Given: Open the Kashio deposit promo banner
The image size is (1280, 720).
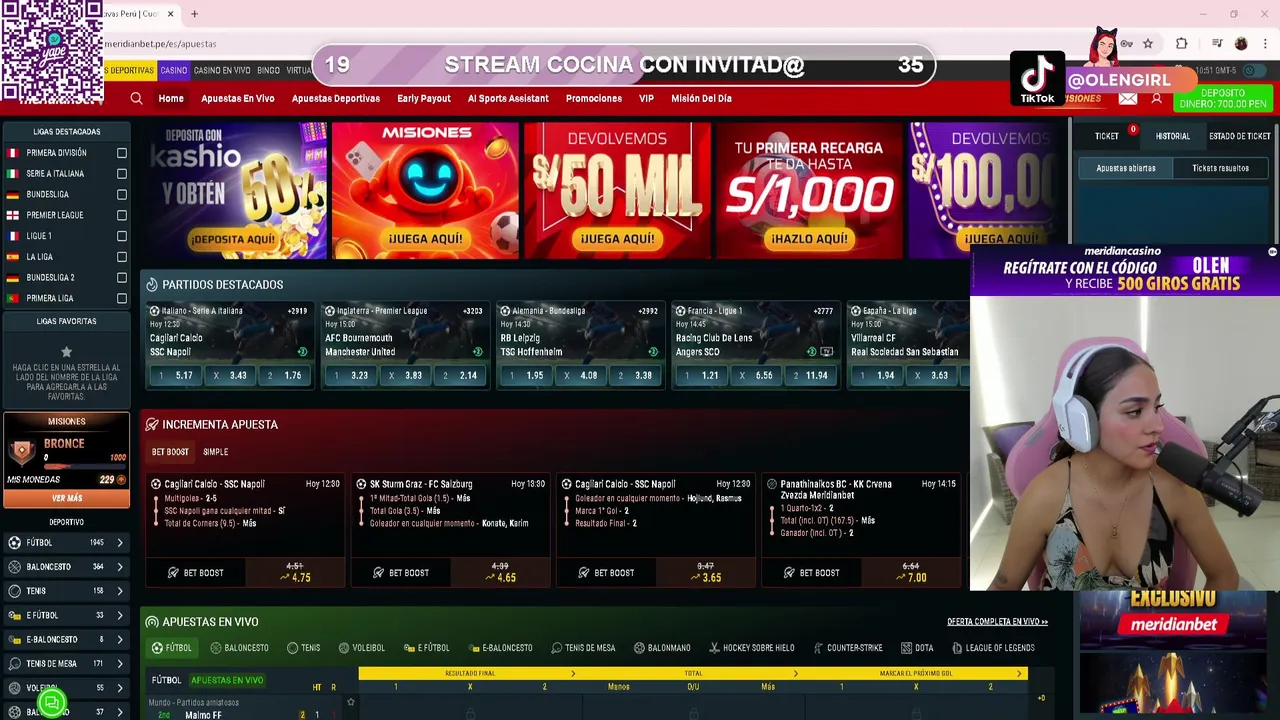Looking at the screenshot, I should click(238, 190).
